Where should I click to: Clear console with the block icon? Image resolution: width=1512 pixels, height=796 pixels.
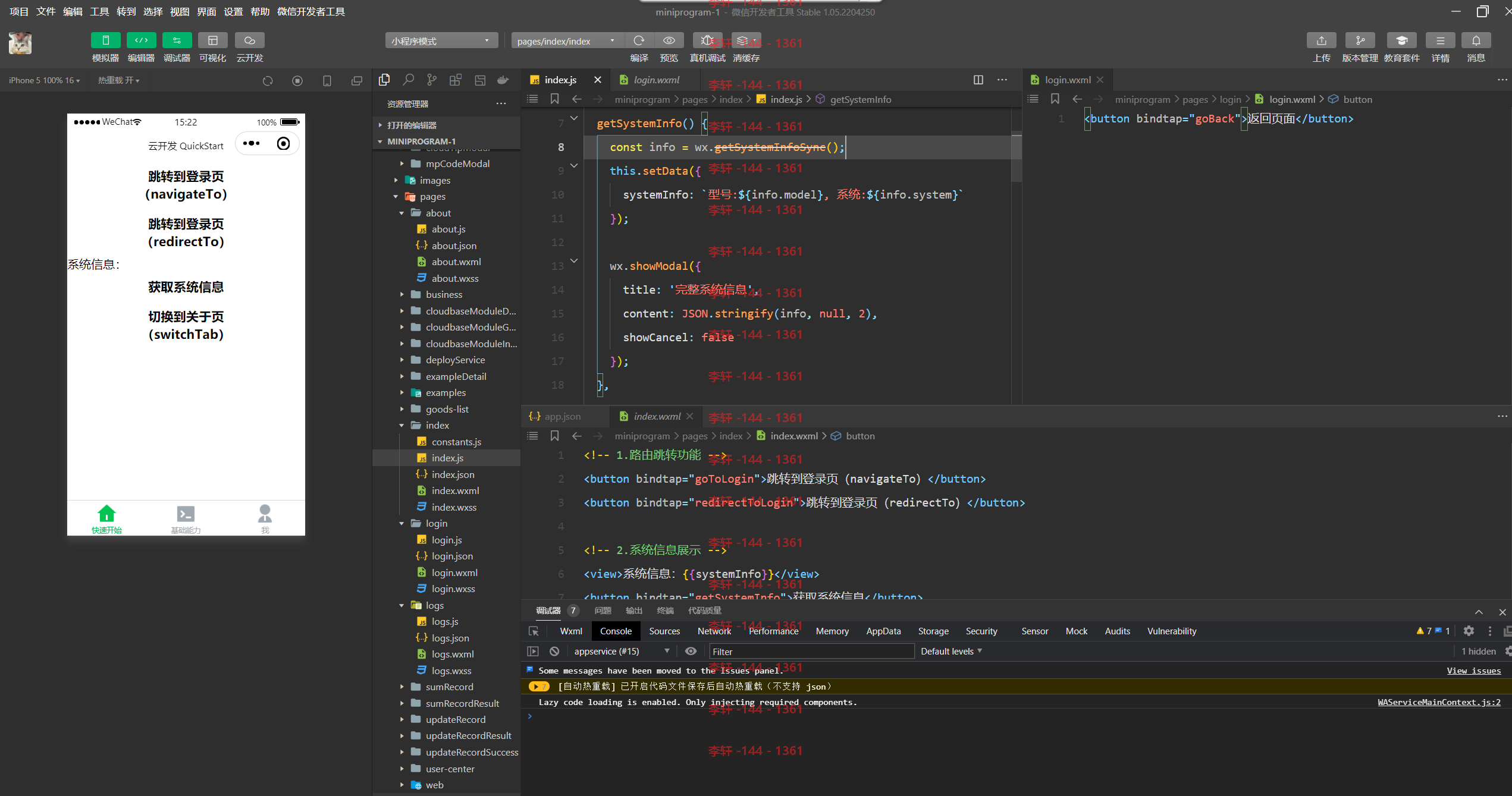pyautogui.click(x=554, y=652)
